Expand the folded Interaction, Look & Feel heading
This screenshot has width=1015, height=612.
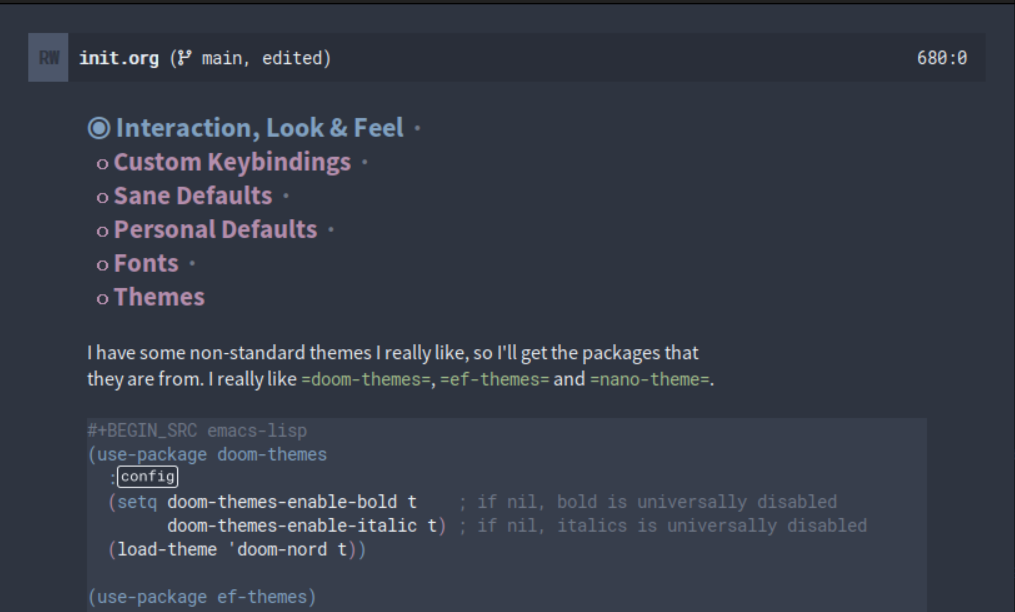coord(416,127)
